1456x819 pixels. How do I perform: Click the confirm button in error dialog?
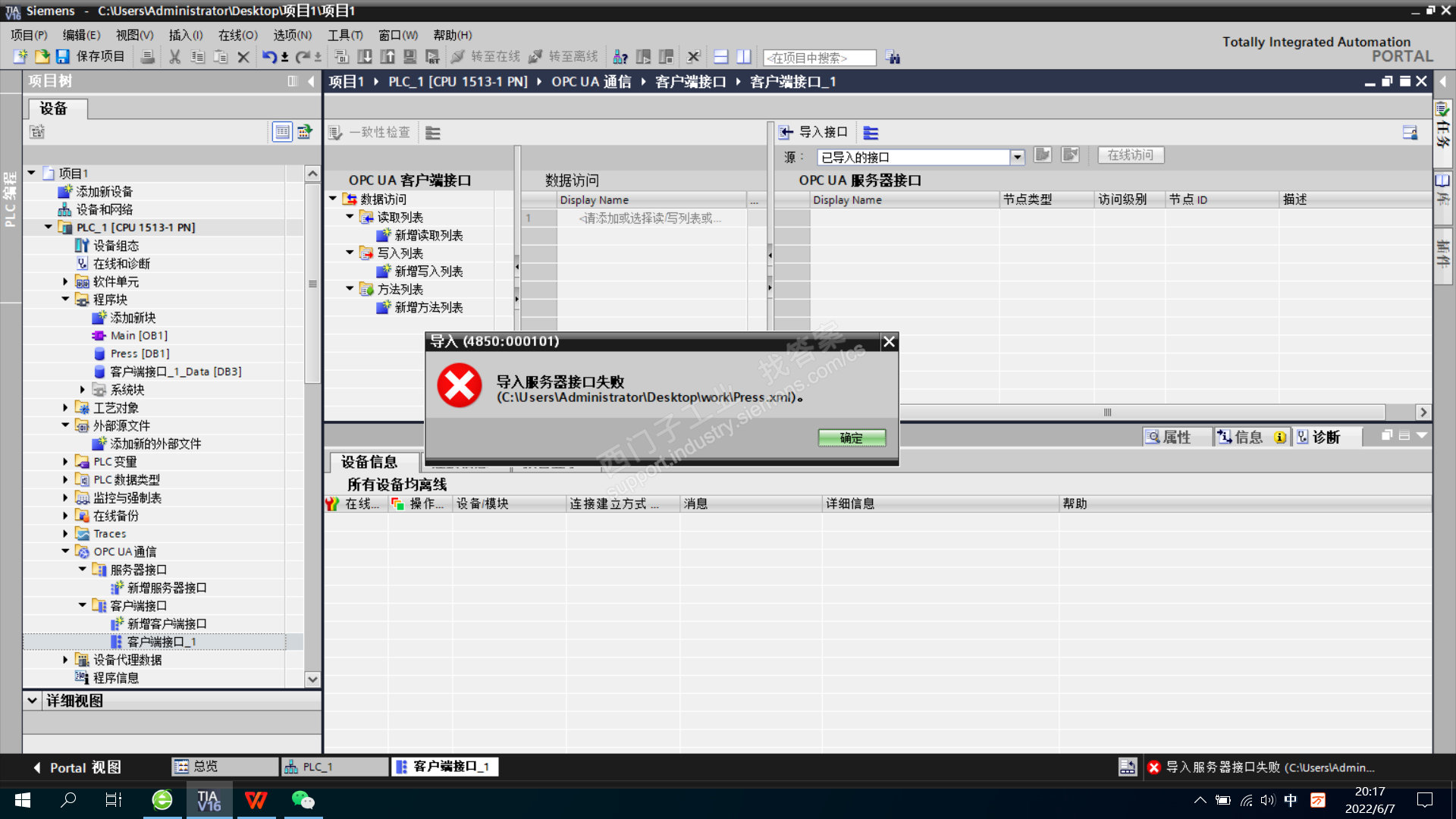click(851, 438)
